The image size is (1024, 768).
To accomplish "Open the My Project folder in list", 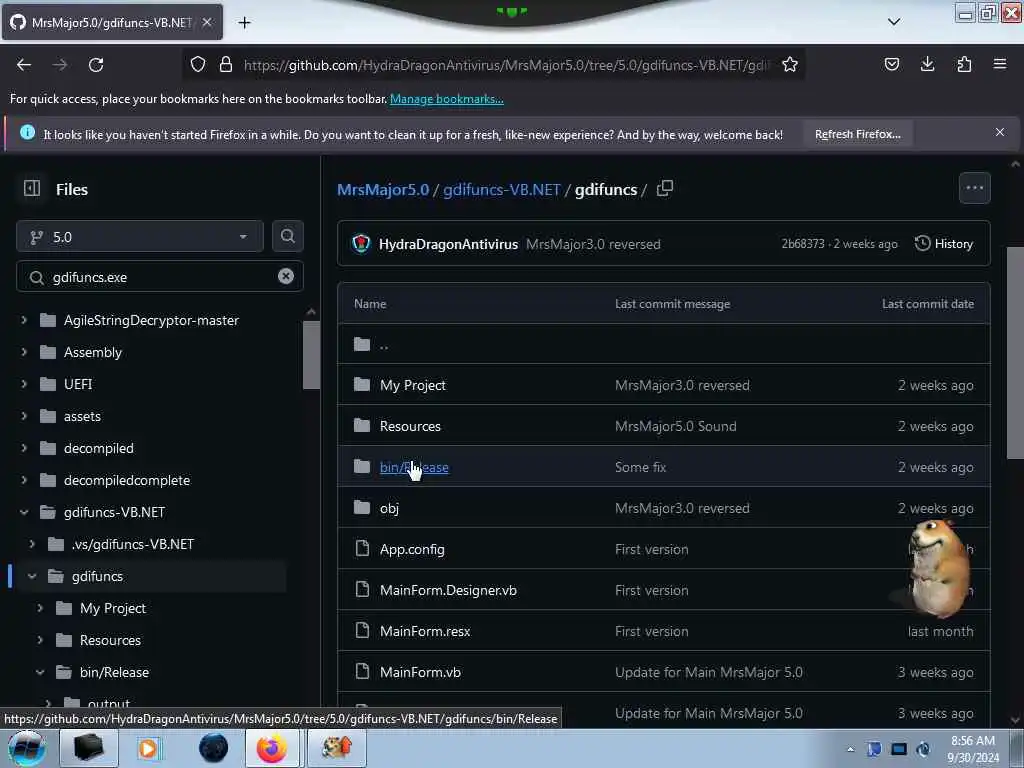I will (x=413, y=385).
